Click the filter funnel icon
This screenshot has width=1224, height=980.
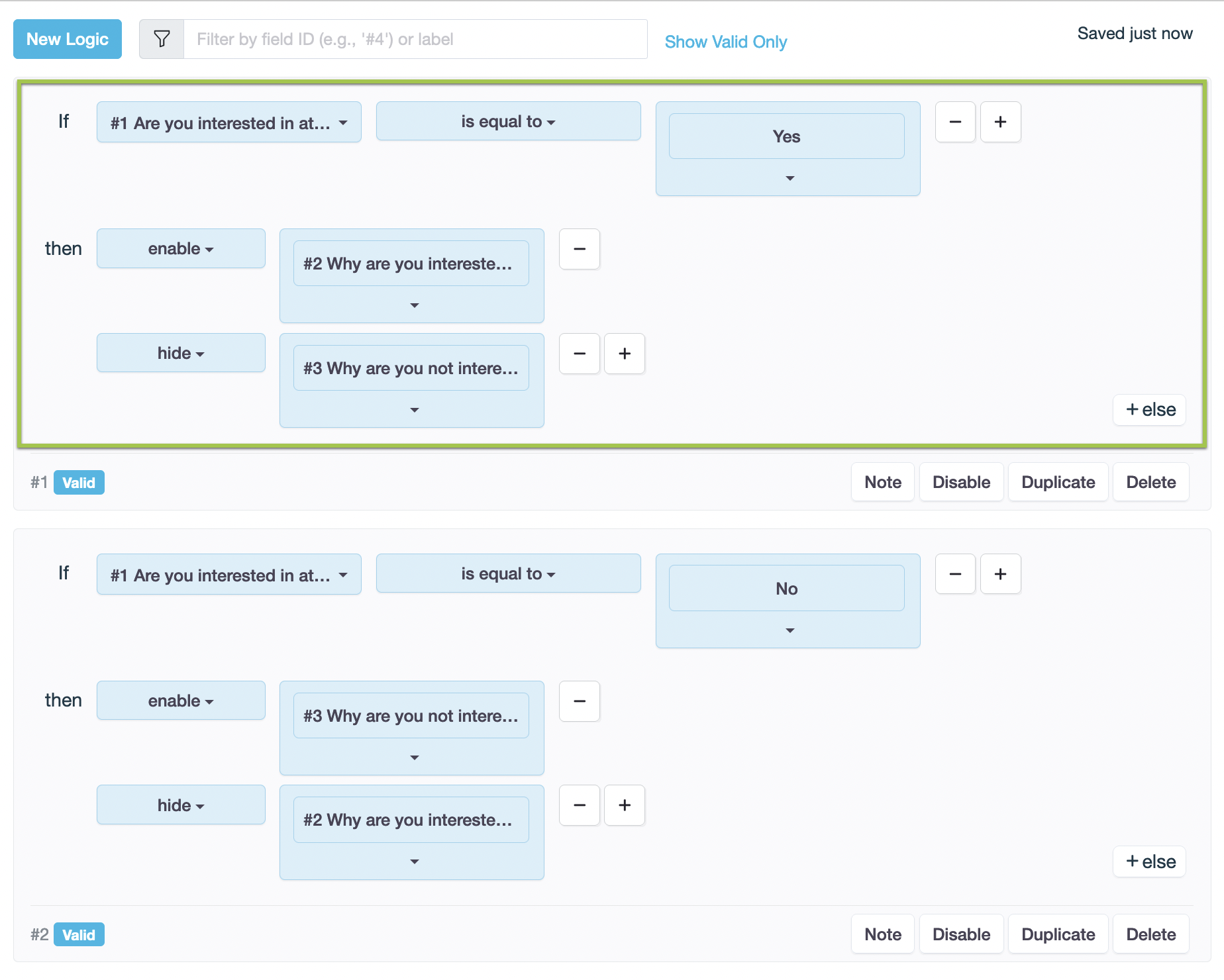pos(162,39)
